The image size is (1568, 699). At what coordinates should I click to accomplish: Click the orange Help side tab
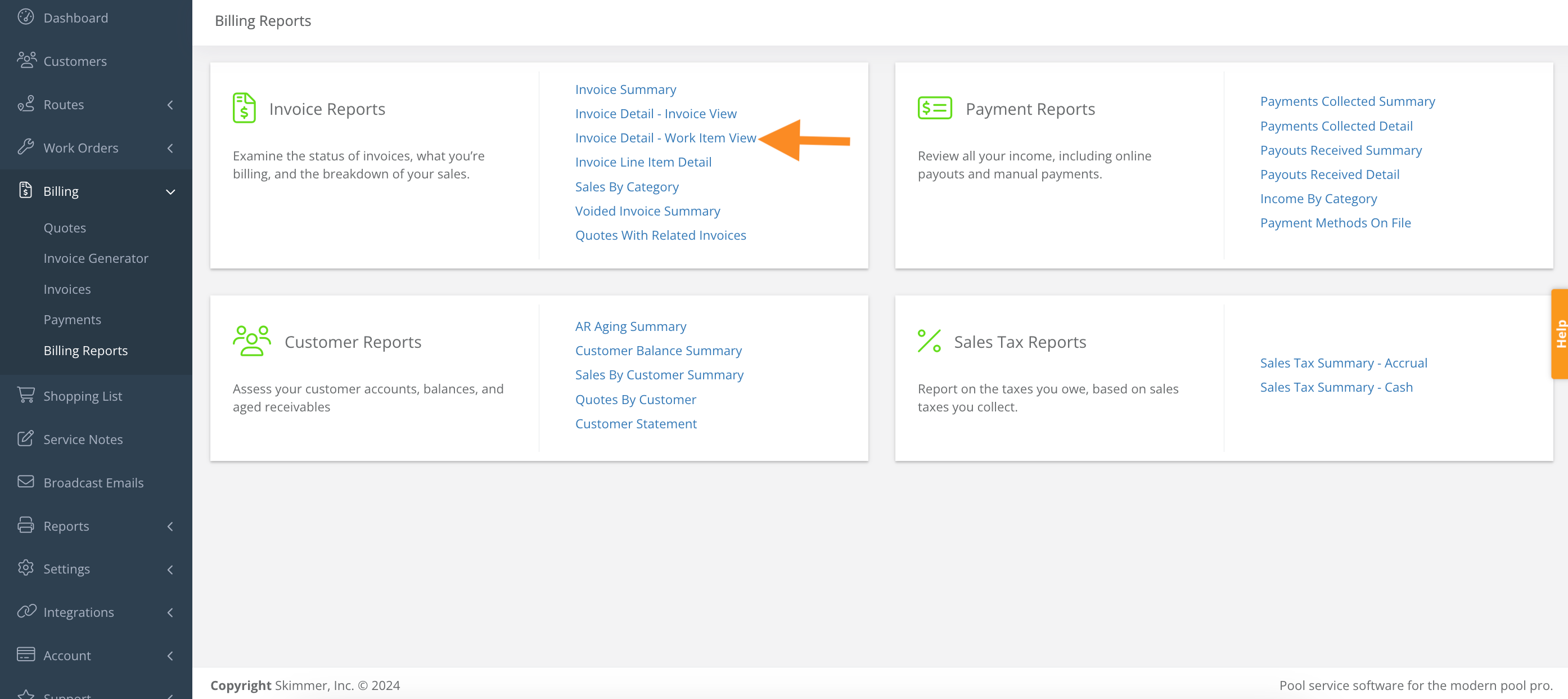click(x=1560, y=334)
